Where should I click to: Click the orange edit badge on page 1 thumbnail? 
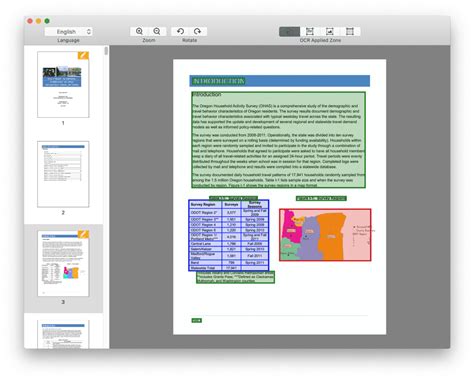coord(83,55)
